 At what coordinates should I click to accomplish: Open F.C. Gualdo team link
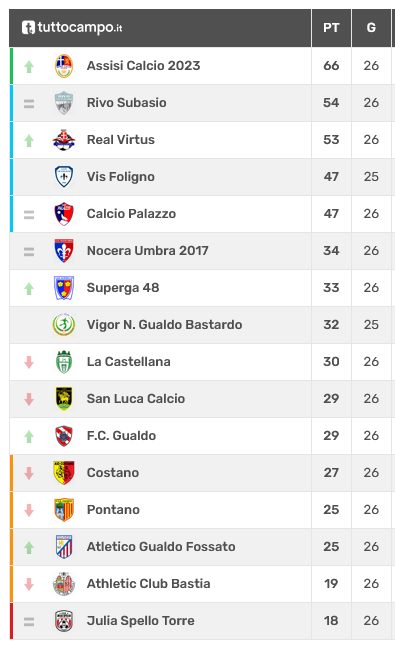pyautogui.click(x=121, y=436)
